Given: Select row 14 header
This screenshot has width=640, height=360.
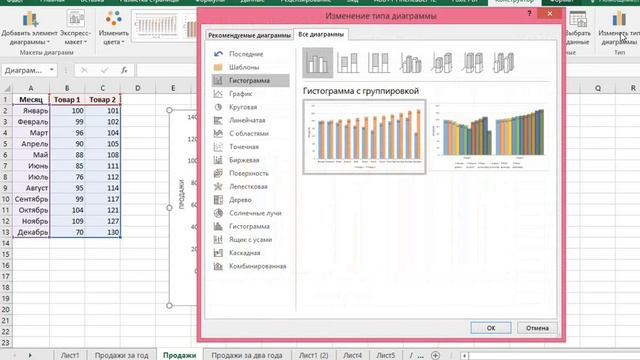Looking at the screenshot, I should click(x=6, y=243).
